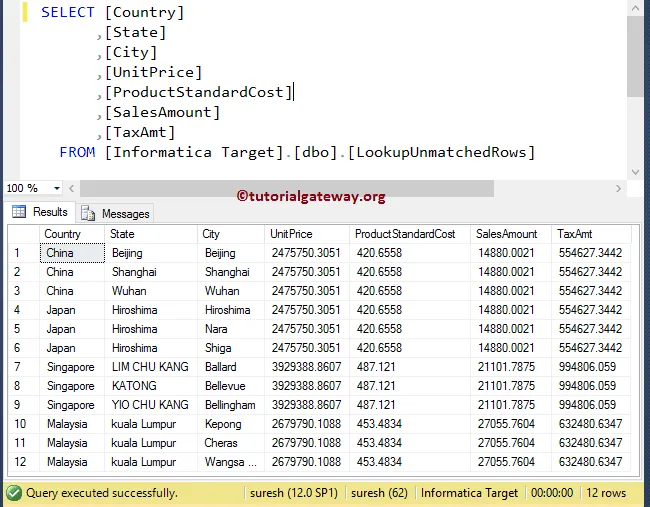Click the editor scroll down arrow
Viewport: 650px width, 507px height.
[x=635, y=172]
